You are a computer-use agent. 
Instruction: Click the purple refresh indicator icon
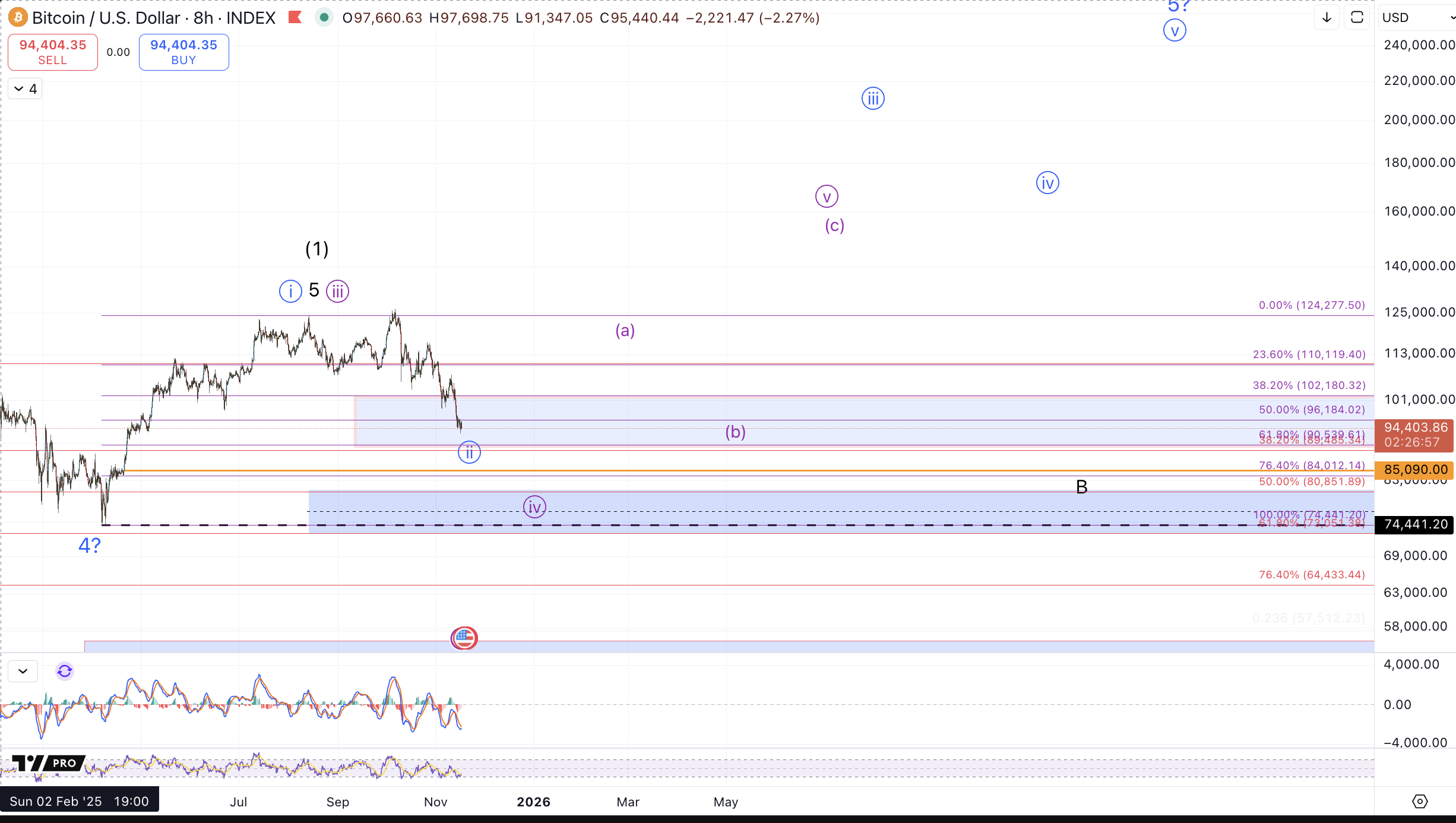(x=65, y=672)
